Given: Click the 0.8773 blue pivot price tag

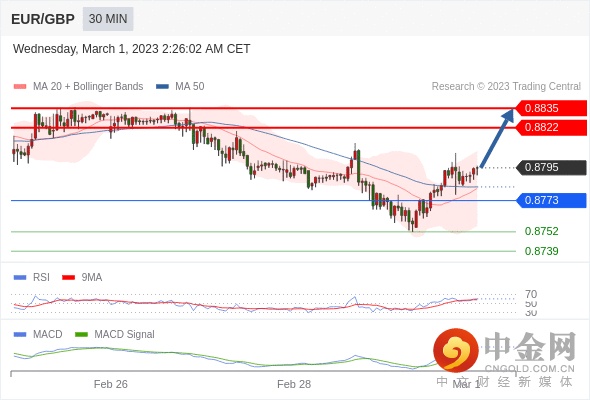Looking at the screenshot, I should coord(551,200).
